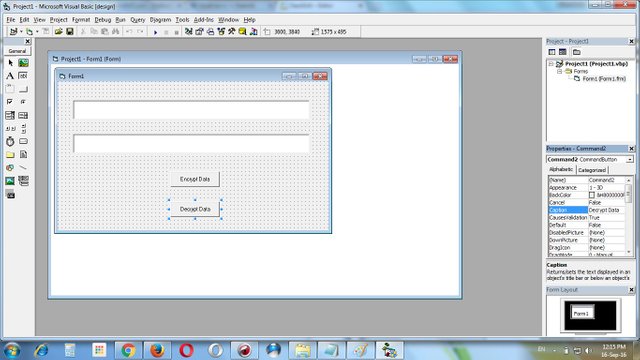Switch to the Alphabetic properties tab

(x=561, y=169)
